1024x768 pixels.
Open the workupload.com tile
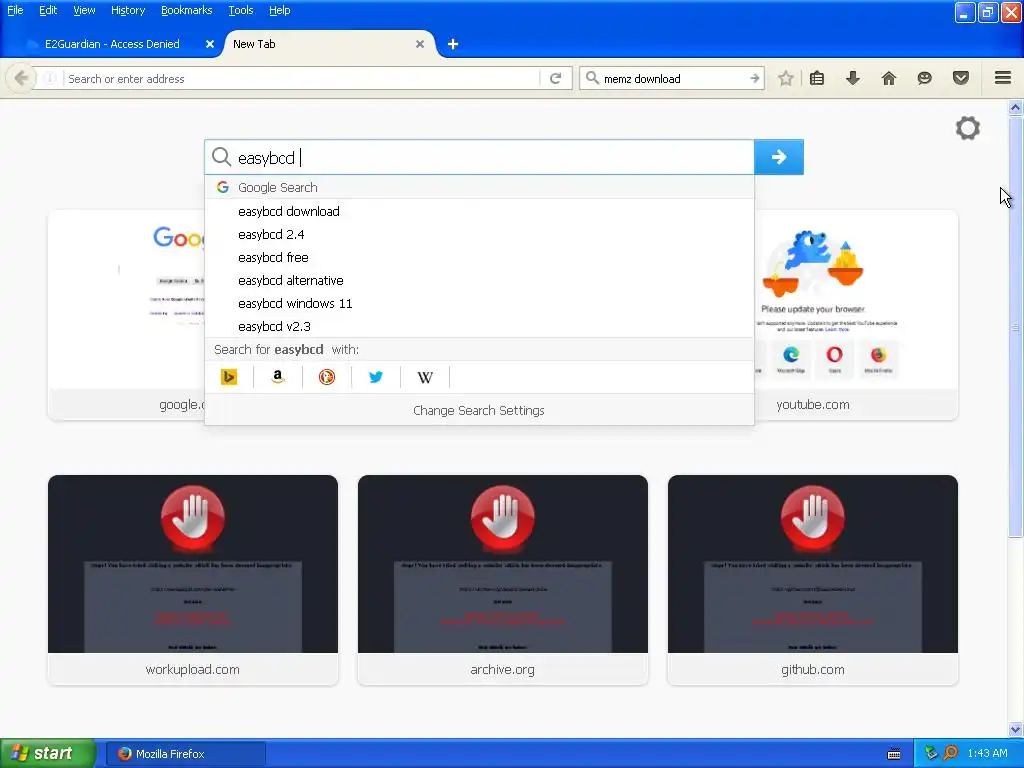193,580
